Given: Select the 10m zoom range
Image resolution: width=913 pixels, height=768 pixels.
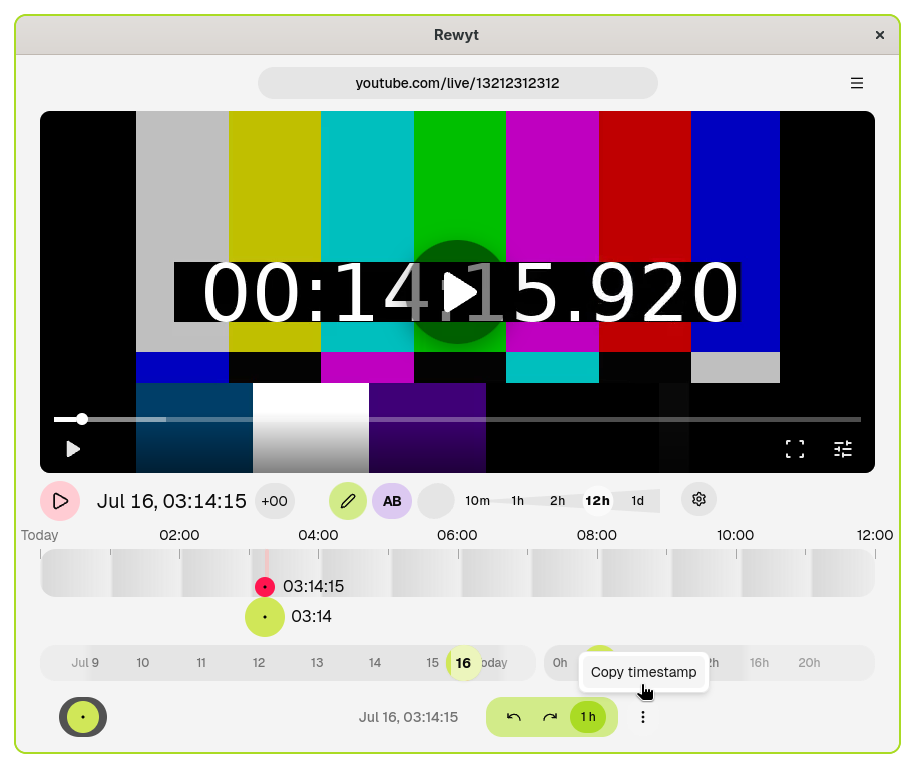Looking at the screenshot, I should [x=477, y=501].
